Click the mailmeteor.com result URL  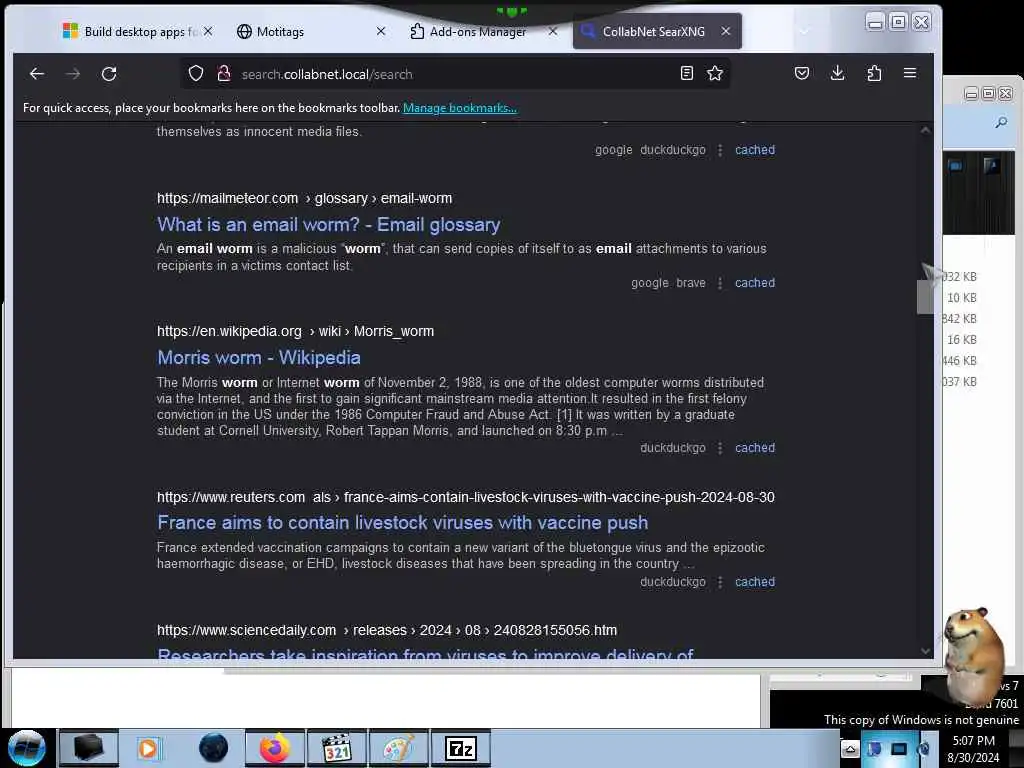pos(304,198)
